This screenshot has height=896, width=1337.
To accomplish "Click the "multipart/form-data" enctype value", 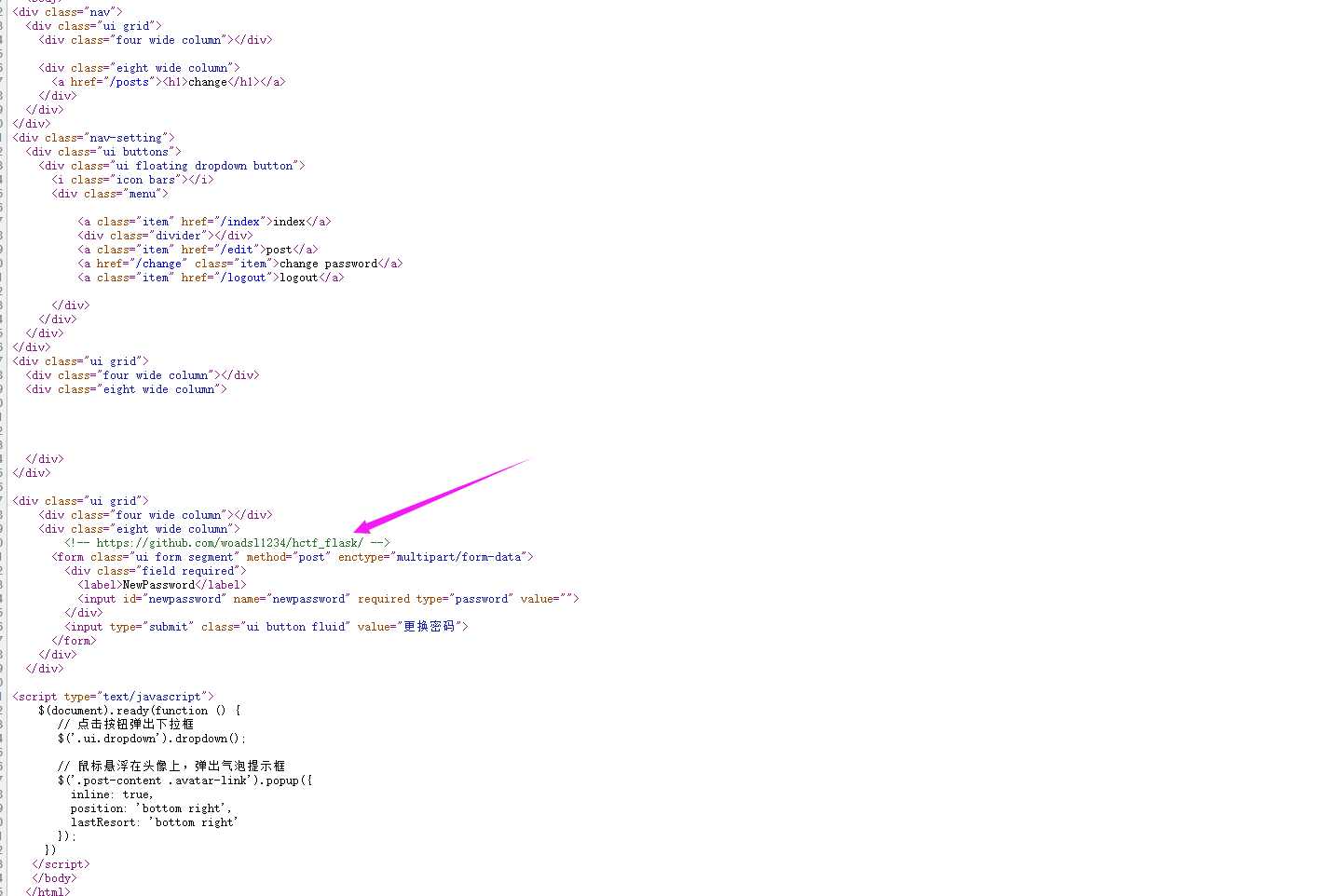I will point(458,557).
